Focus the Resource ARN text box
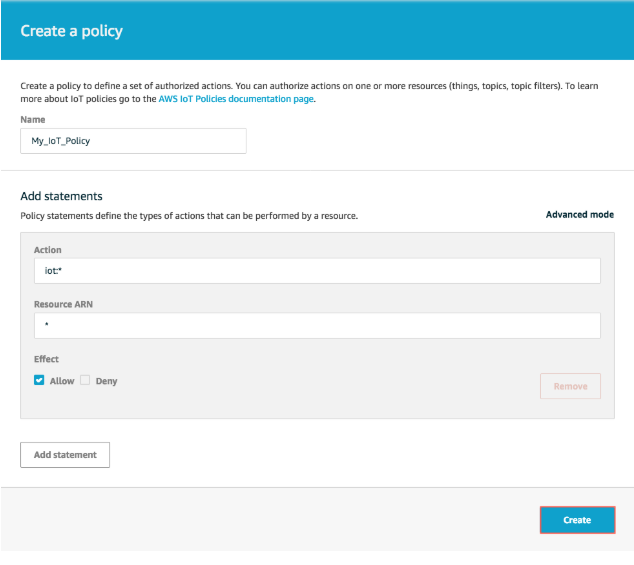The width and height of the screenshot is (634, 565). [x=317, y=326]
